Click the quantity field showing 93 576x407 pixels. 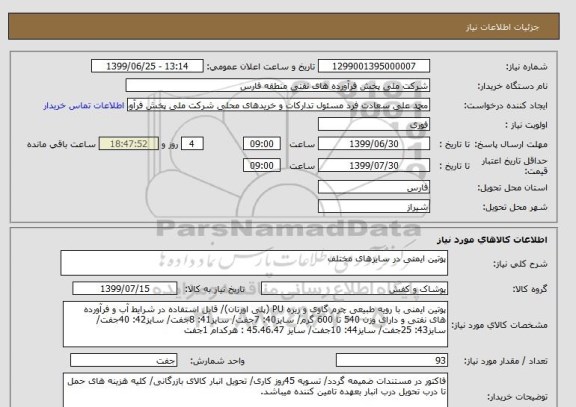click(x=392, y=361)
